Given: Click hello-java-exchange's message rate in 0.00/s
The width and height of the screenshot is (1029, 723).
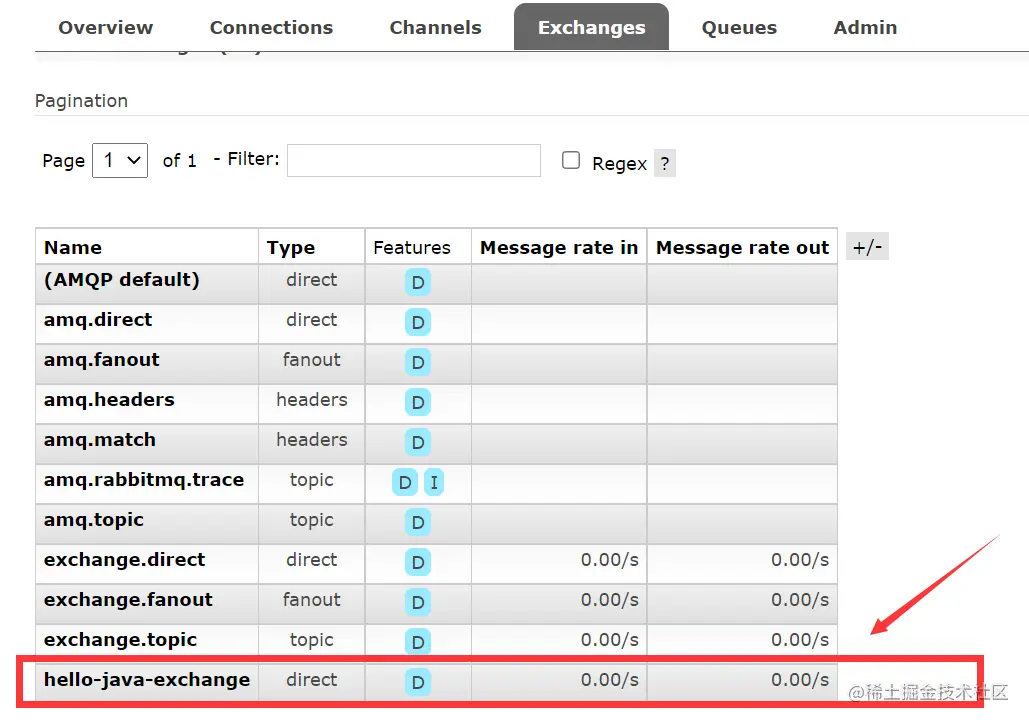Looking at the screenshot, I should click(x=610, y=680).
